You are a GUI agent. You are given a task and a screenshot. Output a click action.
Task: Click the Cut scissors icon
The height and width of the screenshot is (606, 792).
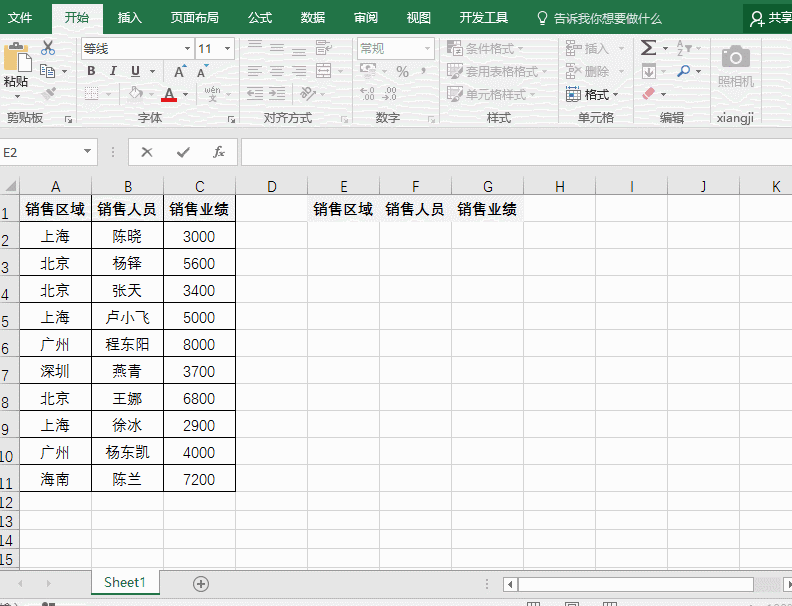tap(48, 48)
